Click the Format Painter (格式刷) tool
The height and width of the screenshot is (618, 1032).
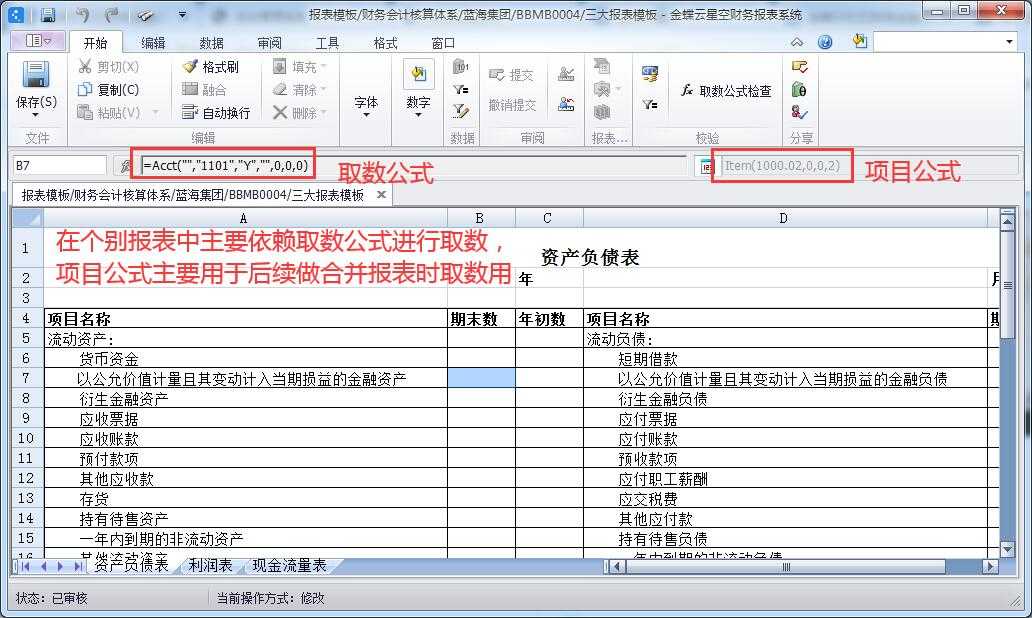coord(210,67)
